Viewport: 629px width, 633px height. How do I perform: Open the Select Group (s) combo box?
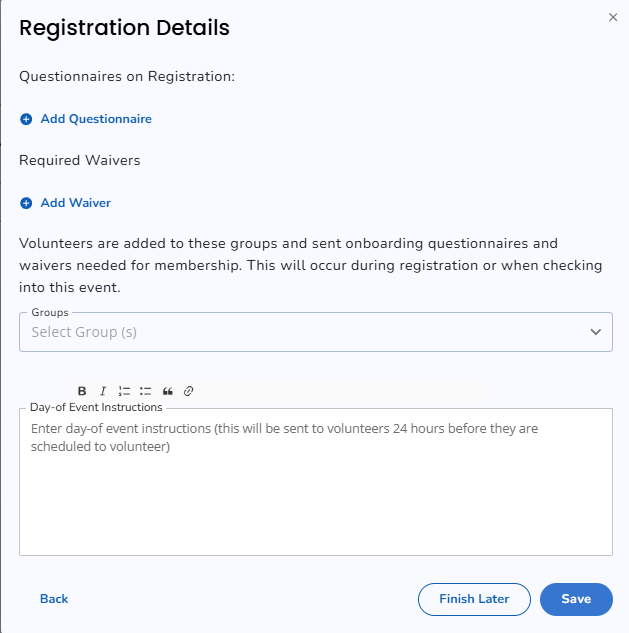316,332
